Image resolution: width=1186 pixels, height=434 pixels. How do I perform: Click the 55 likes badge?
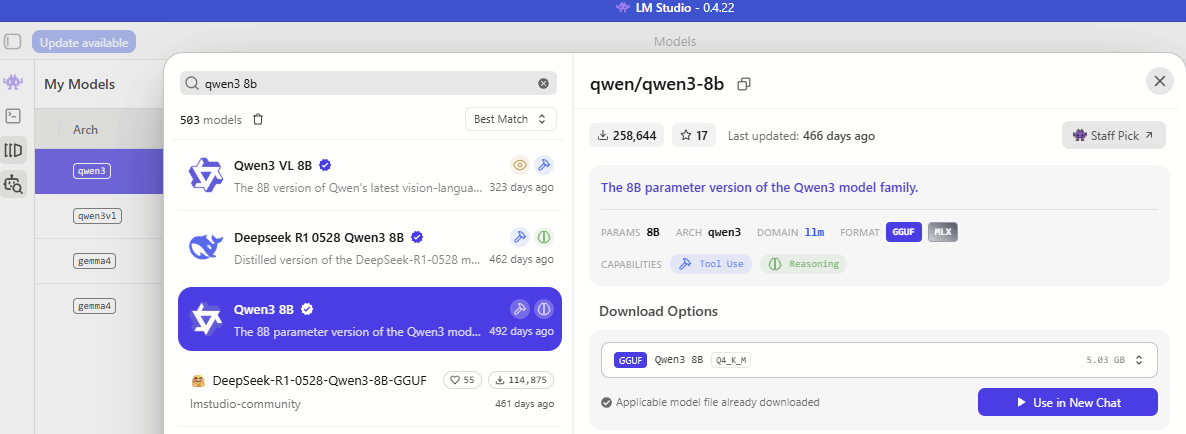(x=463, y=380)
